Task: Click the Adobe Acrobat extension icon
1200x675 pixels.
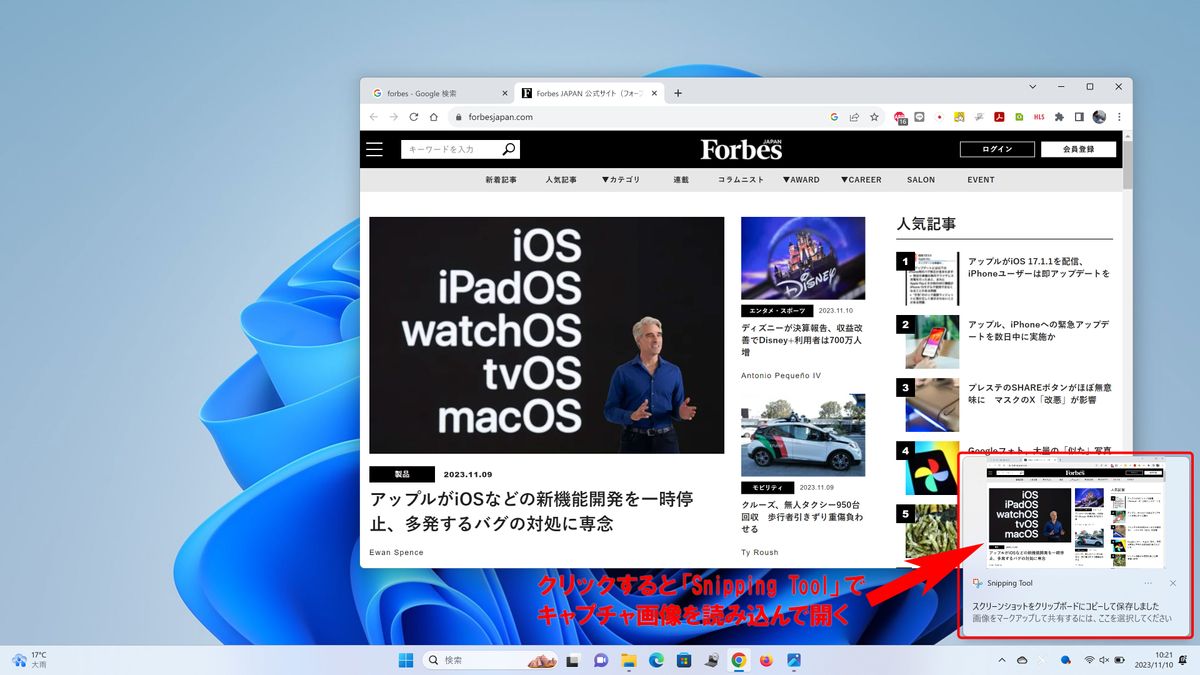Action: click(x=999, y=117)
